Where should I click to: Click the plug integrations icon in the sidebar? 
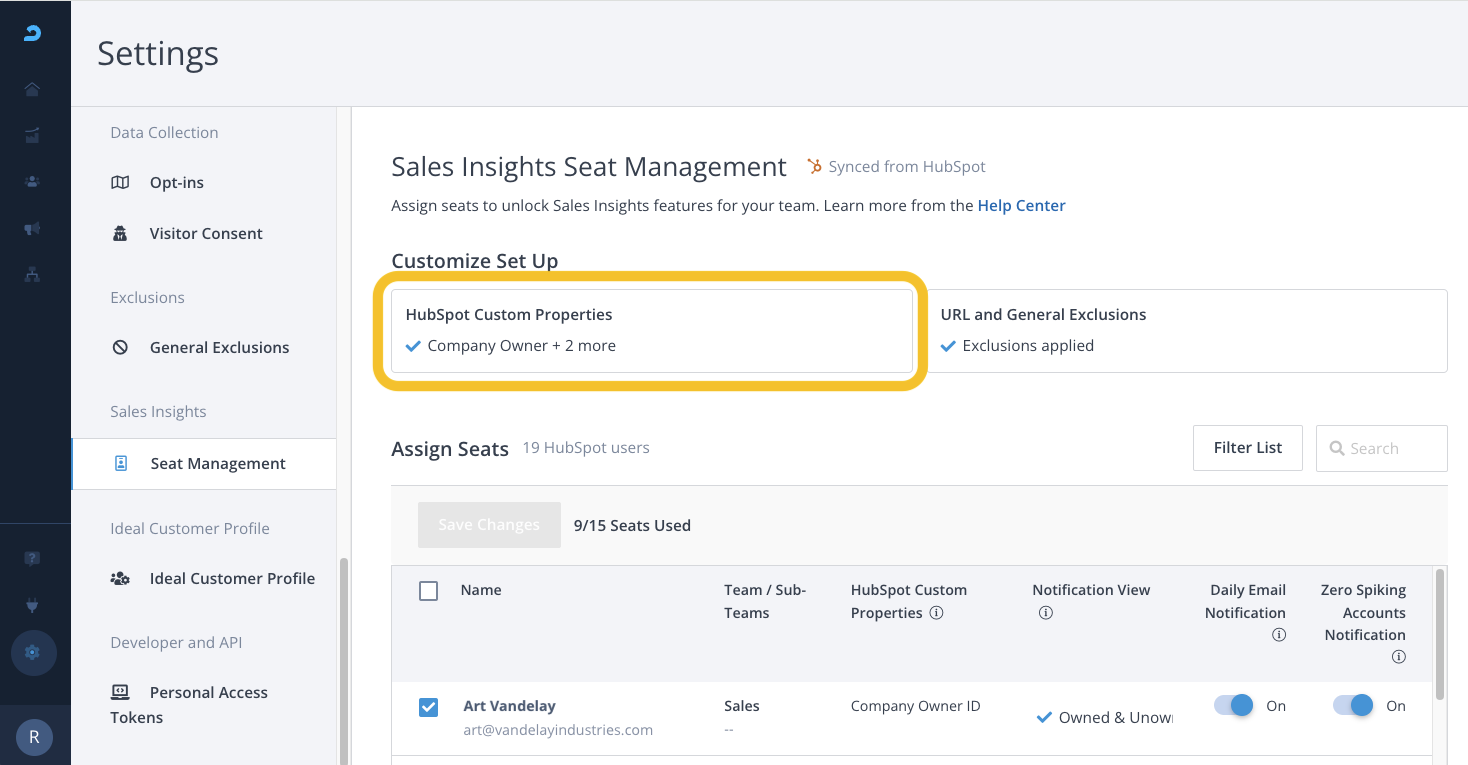pyautogui.click(x=32, y=605)
